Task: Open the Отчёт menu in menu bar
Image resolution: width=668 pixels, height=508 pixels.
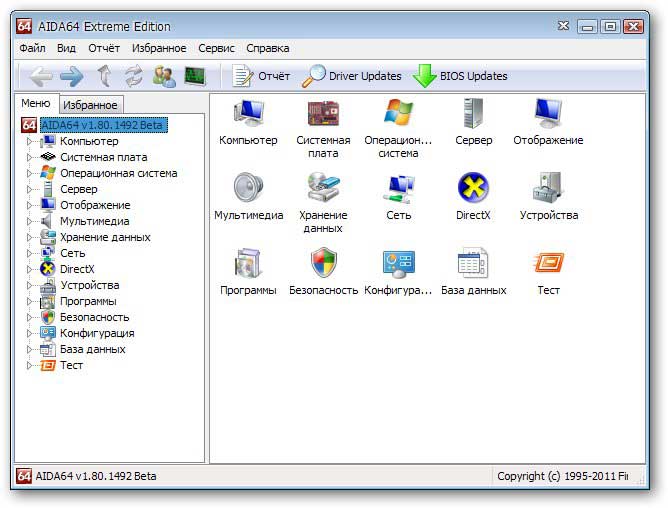Action: click(x=104, y=48)
